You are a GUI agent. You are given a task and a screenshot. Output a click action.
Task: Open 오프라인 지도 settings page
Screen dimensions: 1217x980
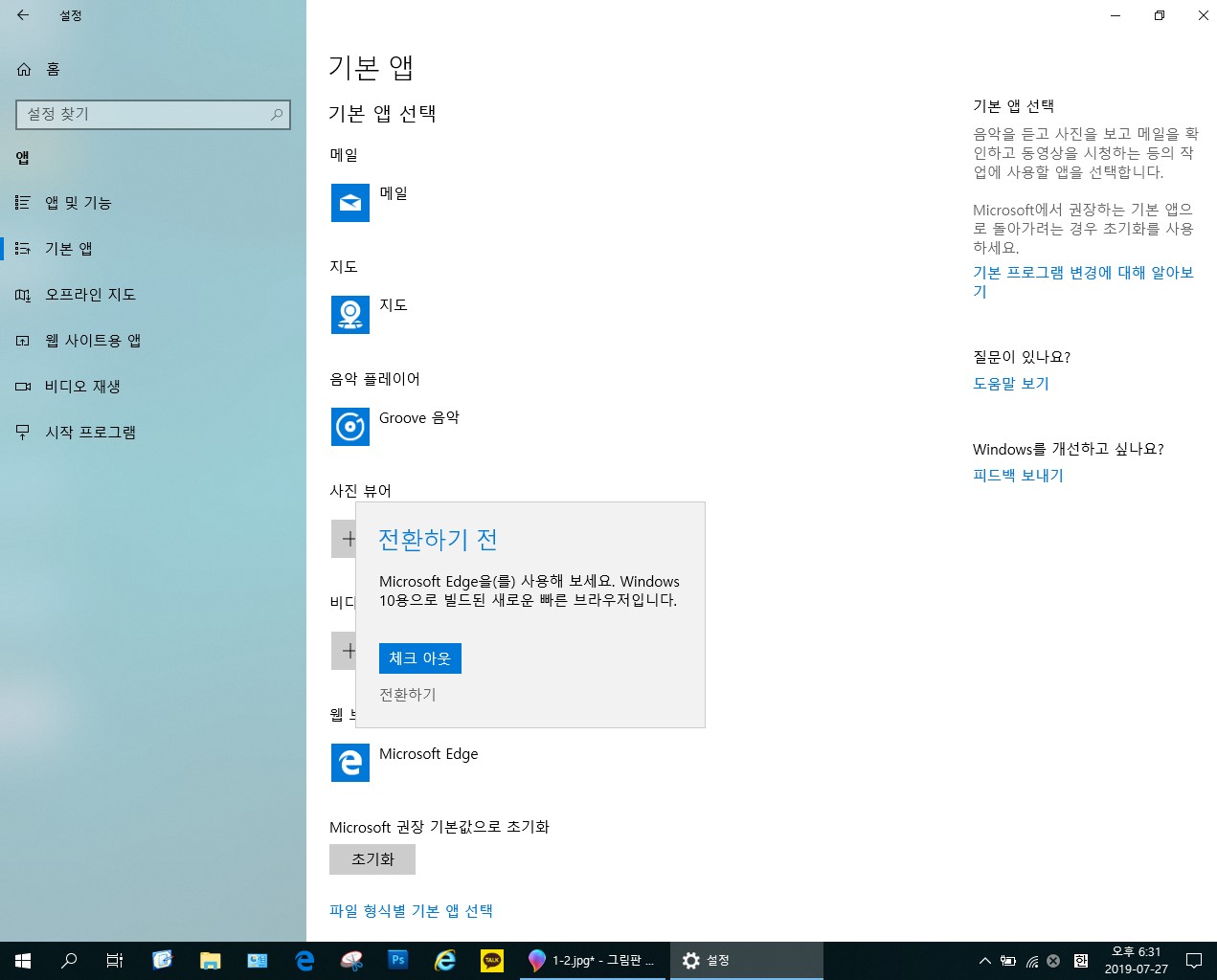coord(153,295)
